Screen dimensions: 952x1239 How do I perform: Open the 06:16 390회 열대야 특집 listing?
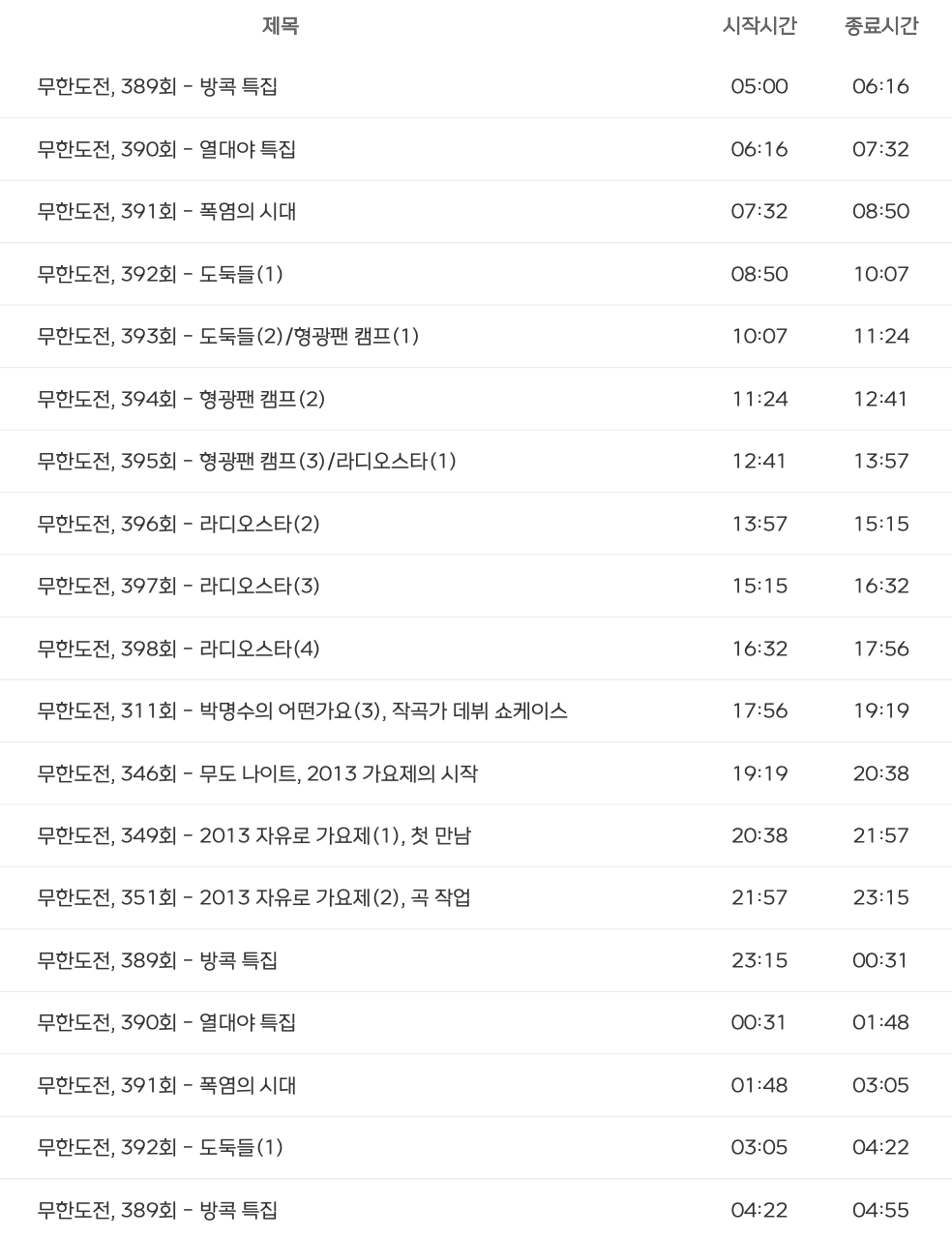point(476,149)
